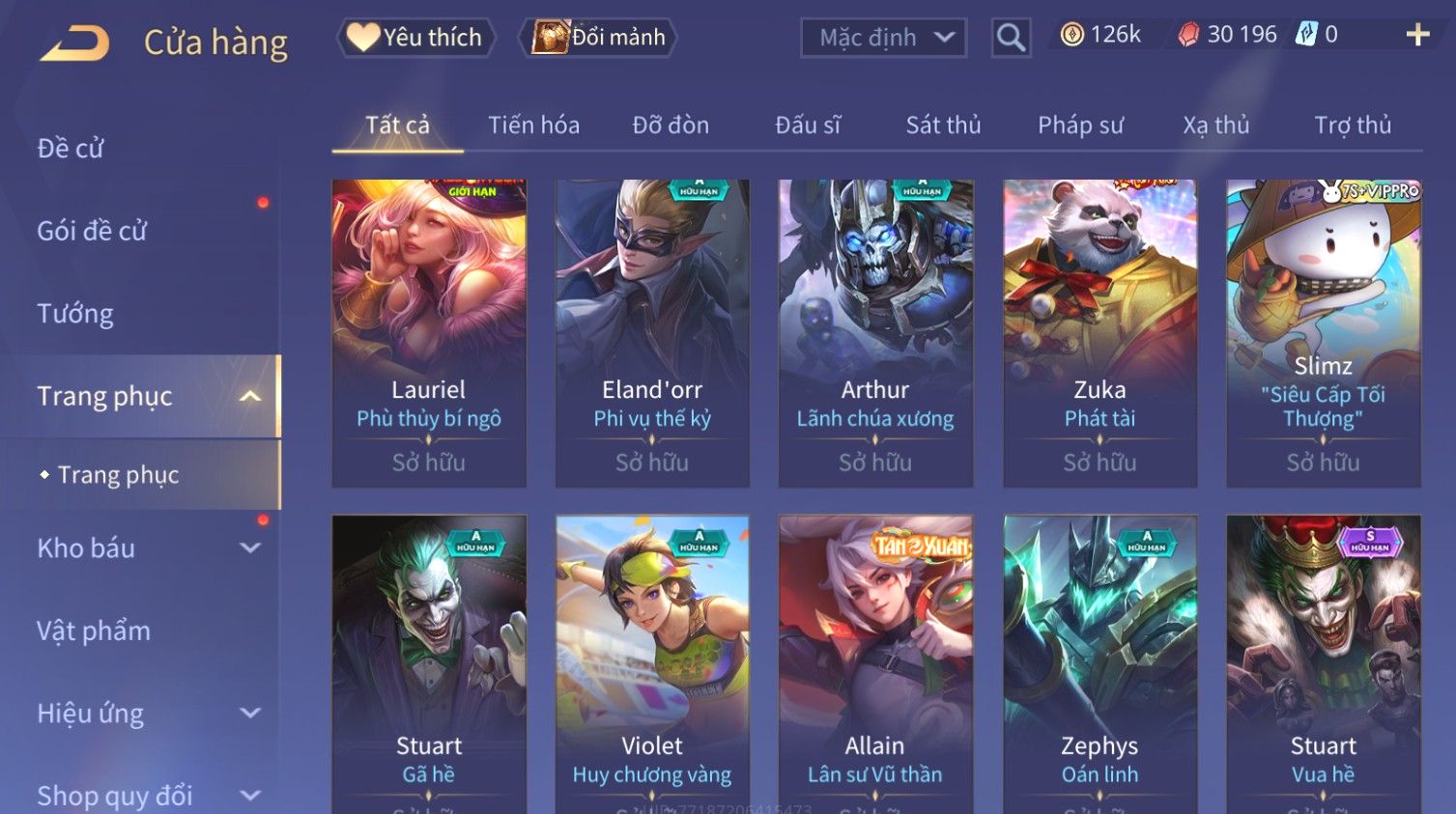Tap the gold coin 126k balance icon
1456x814 pixels.
1071,35
